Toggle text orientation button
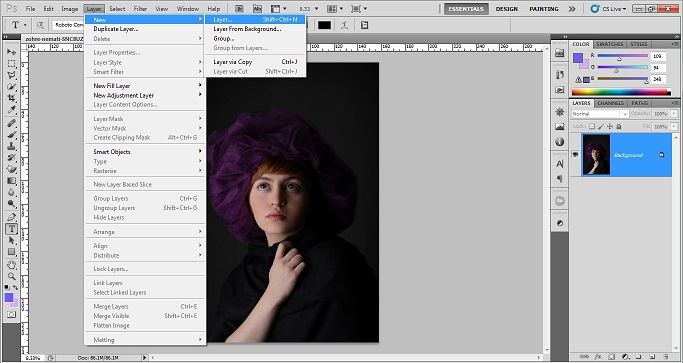Screen dimensions: 683x363 [x=40, y=25]
